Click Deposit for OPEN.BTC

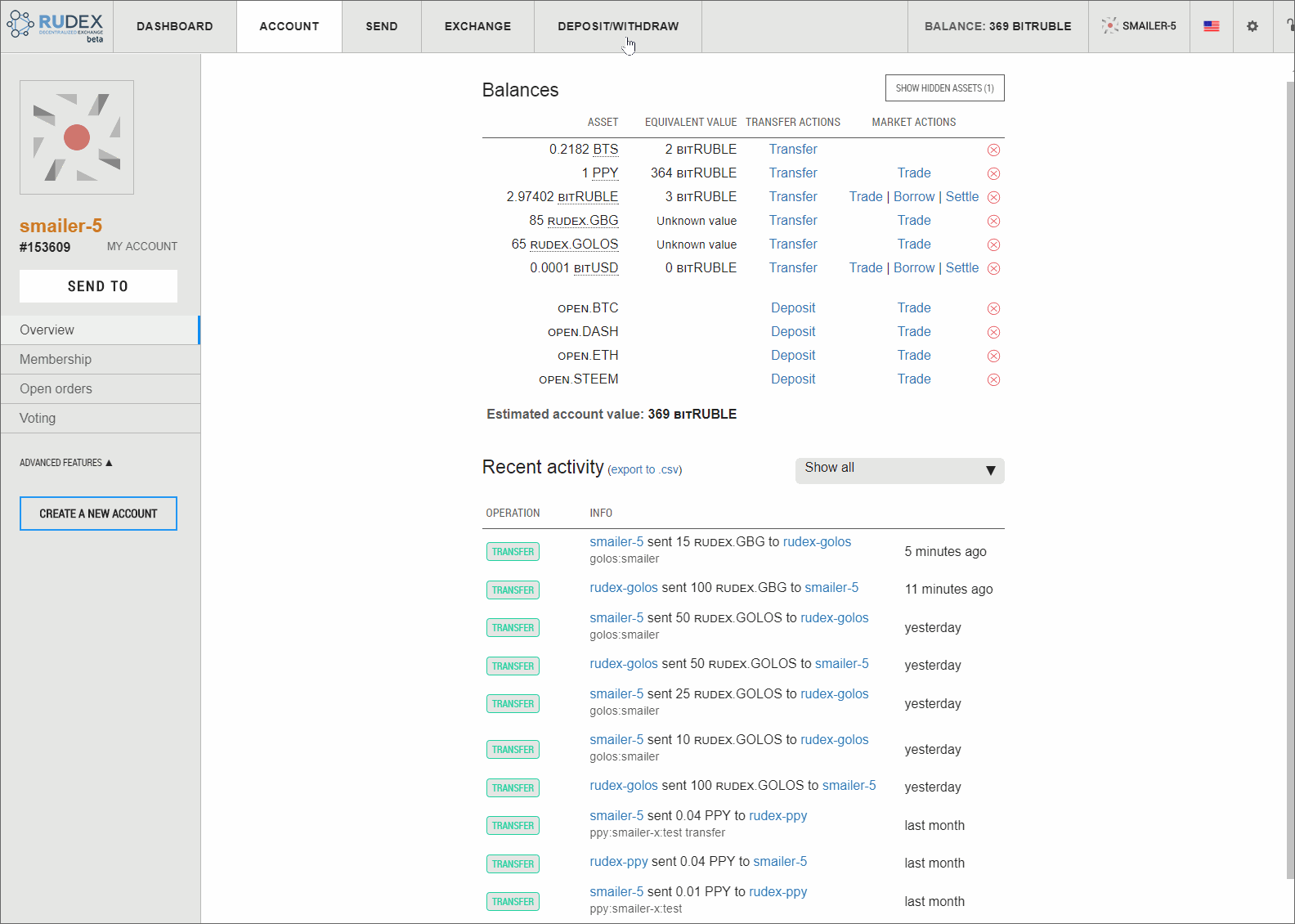[793, 308]
